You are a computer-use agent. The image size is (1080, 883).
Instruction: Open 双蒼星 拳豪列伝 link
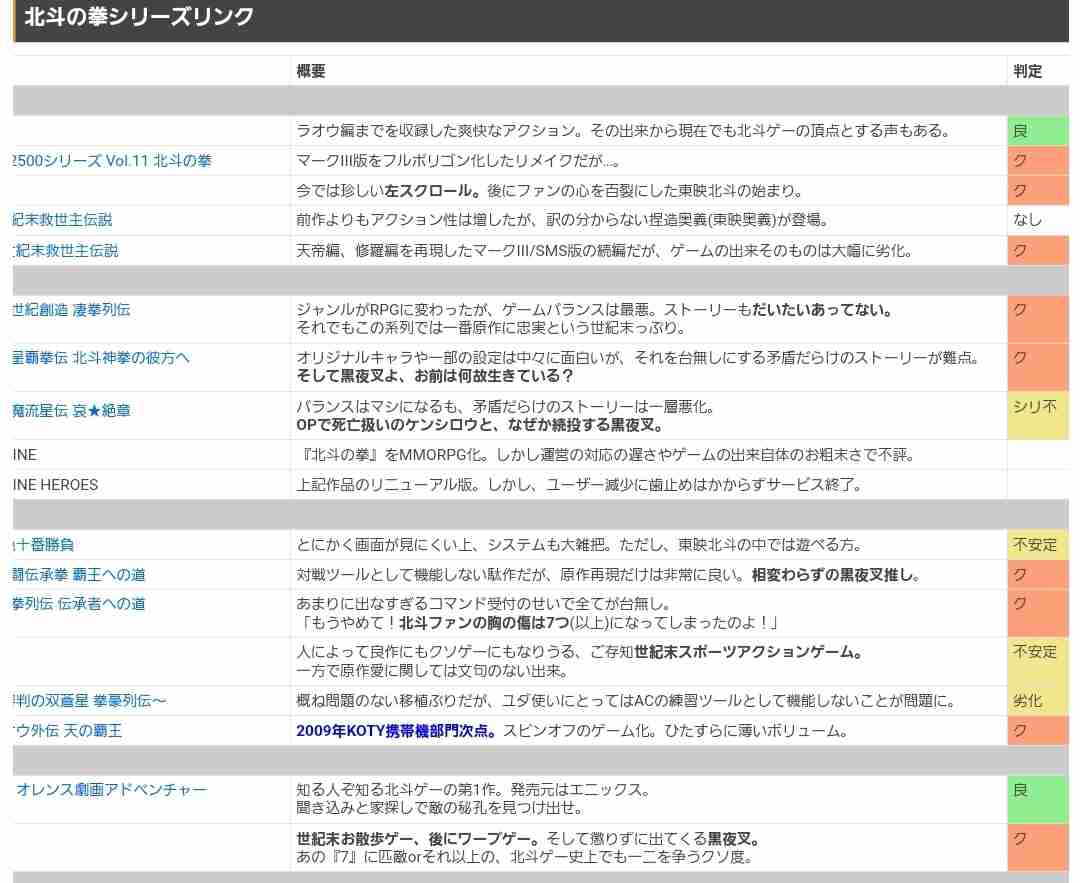(x=90, y=701)
